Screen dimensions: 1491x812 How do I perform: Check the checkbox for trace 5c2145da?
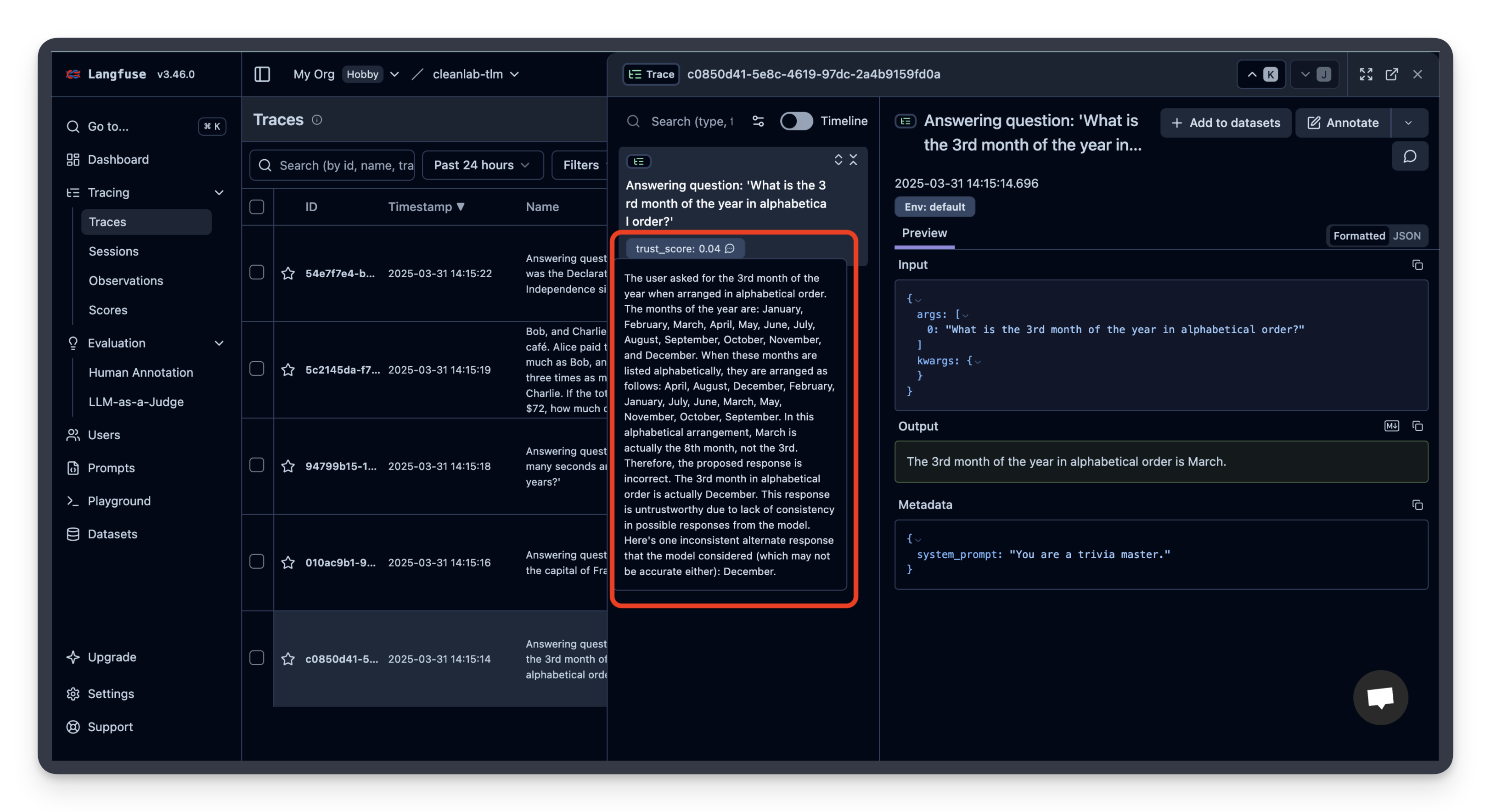pyautogui.click(x=257, y=369)
